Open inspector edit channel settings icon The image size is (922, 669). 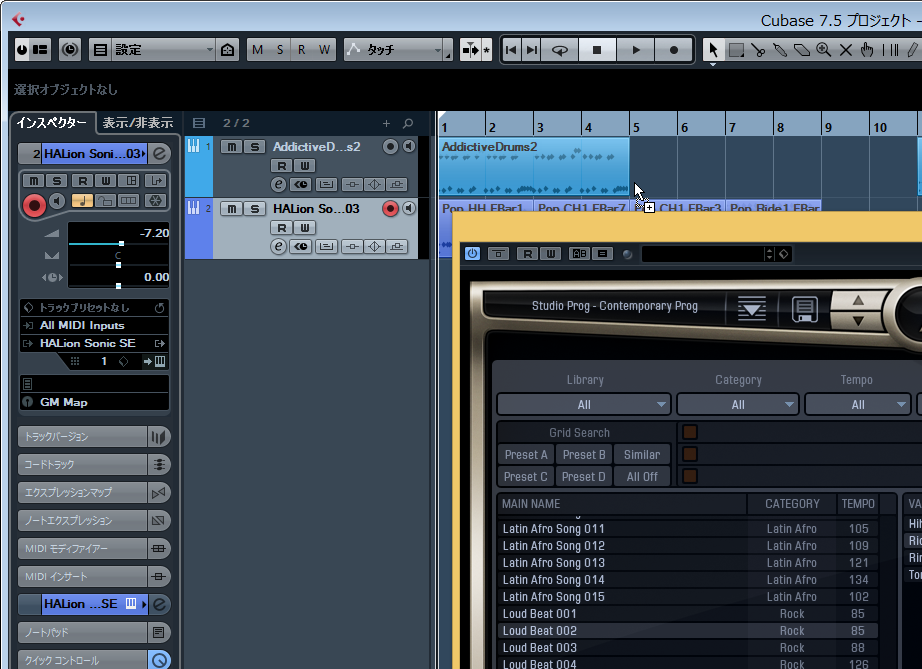click(159, 154)
